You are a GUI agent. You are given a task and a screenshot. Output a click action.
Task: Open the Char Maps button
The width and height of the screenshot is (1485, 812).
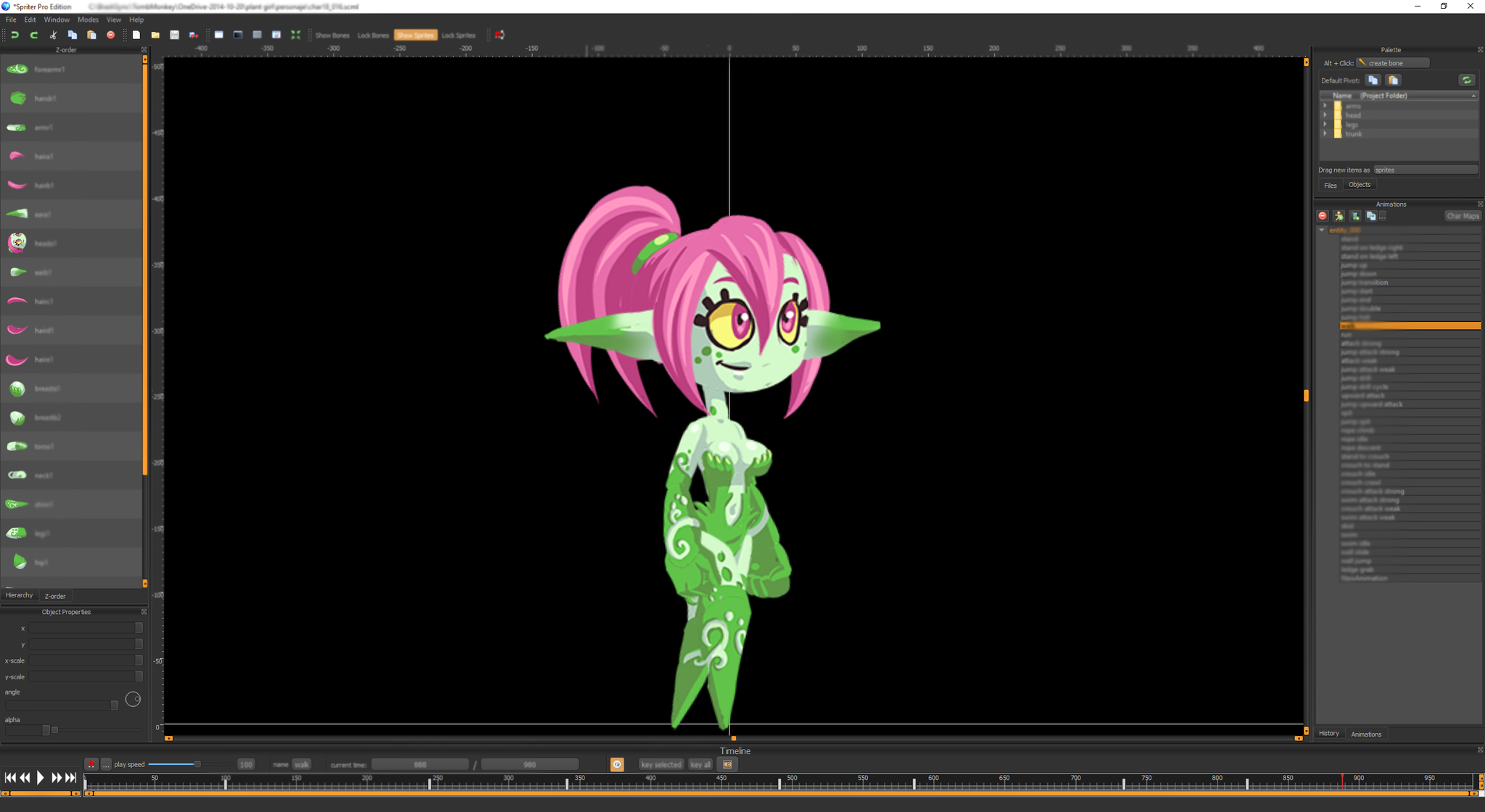pos(1462,216)
